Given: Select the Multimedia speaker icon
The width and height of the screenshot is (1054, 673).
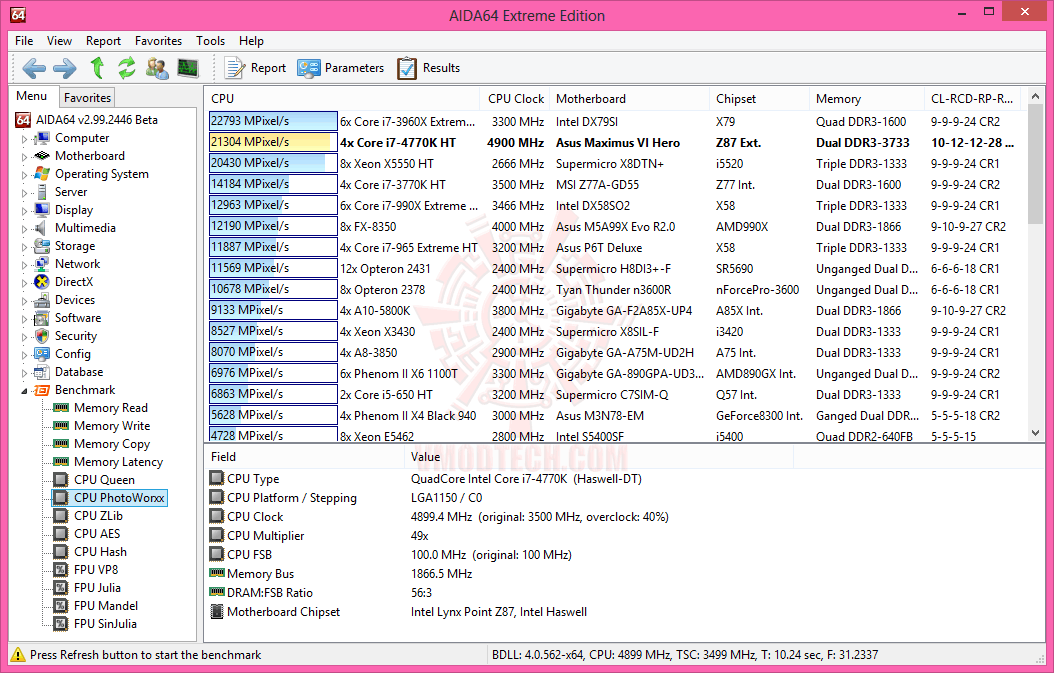Looking at the screenshot, I should tap(42, 228).
